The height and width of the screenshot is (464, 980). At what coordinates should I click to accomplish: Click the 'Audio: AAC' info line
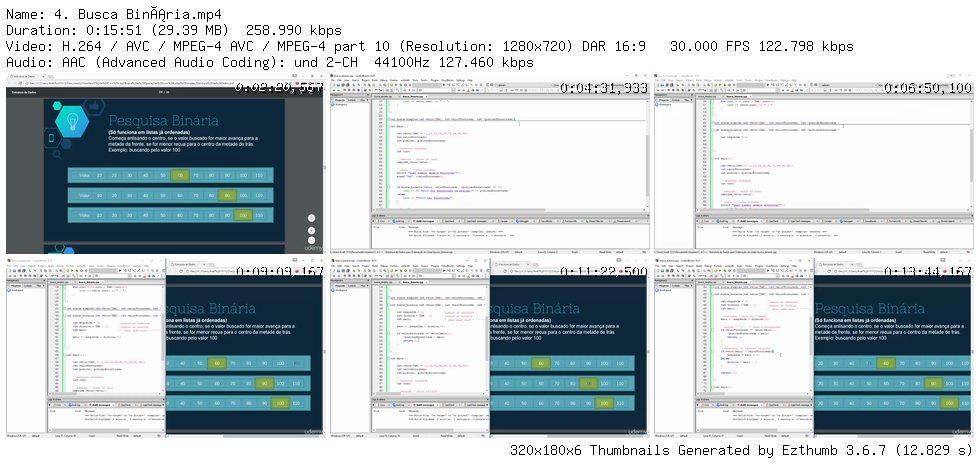click(x=269, y=63)
